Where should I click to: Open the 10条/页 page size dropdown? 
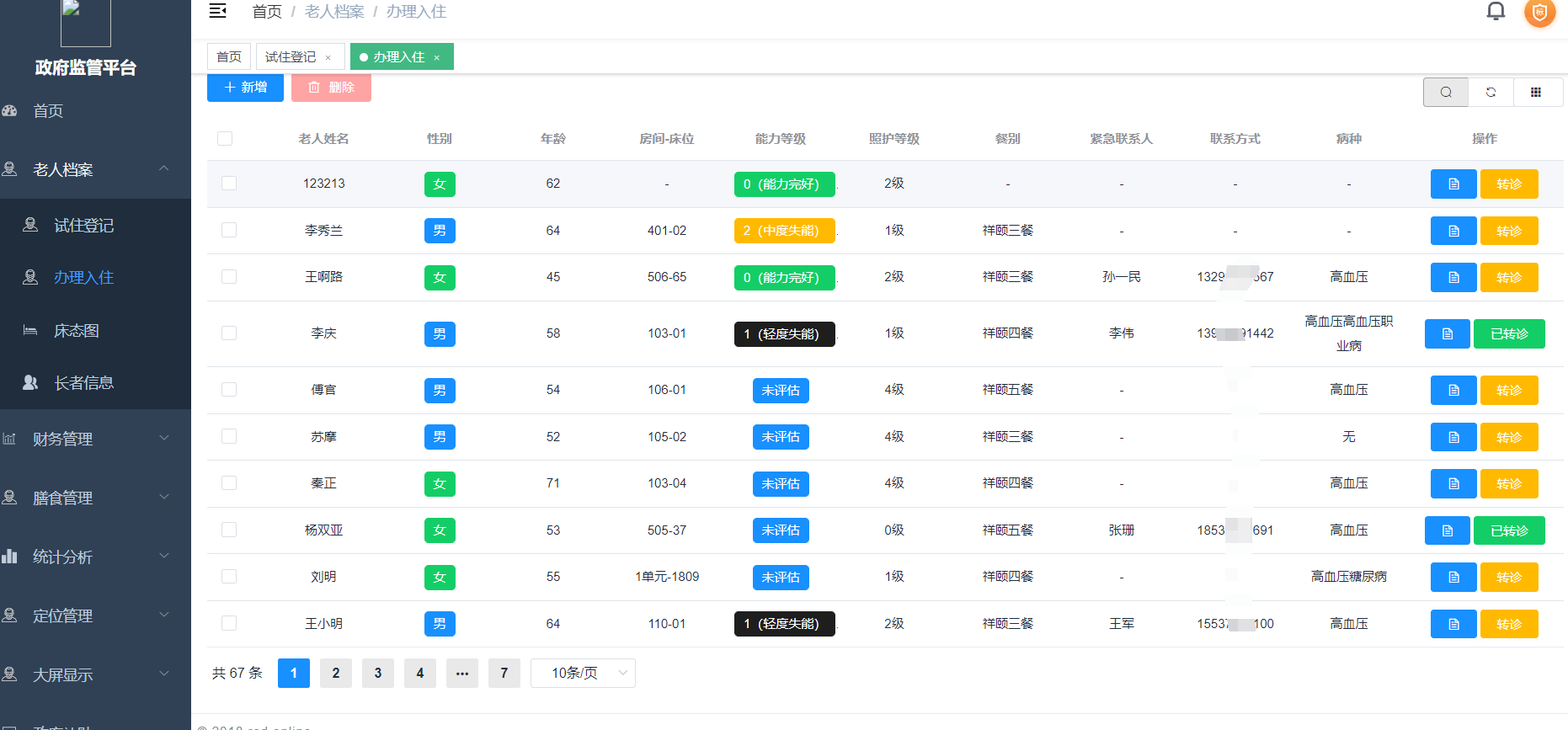click(x=583, y=673)
